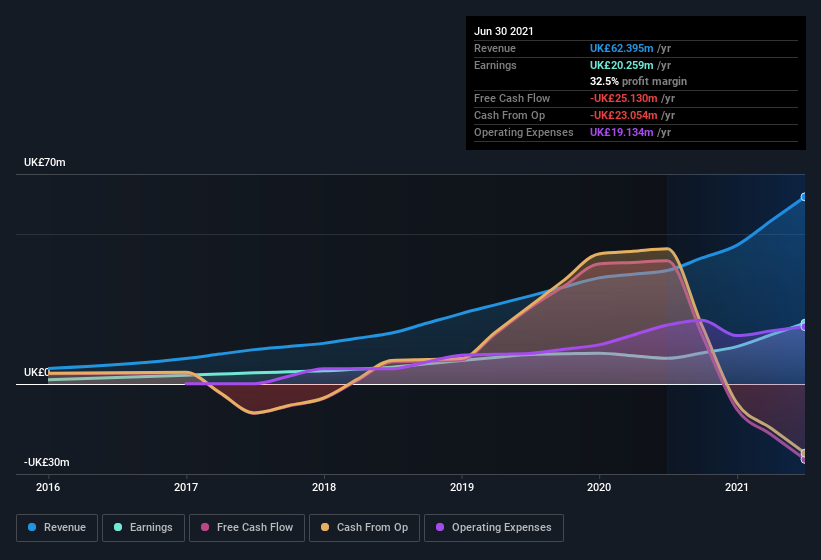Click the Cash From Op endpoint marker on the orange line
This screenshot has height=560, width=821.
pos(804,453)
